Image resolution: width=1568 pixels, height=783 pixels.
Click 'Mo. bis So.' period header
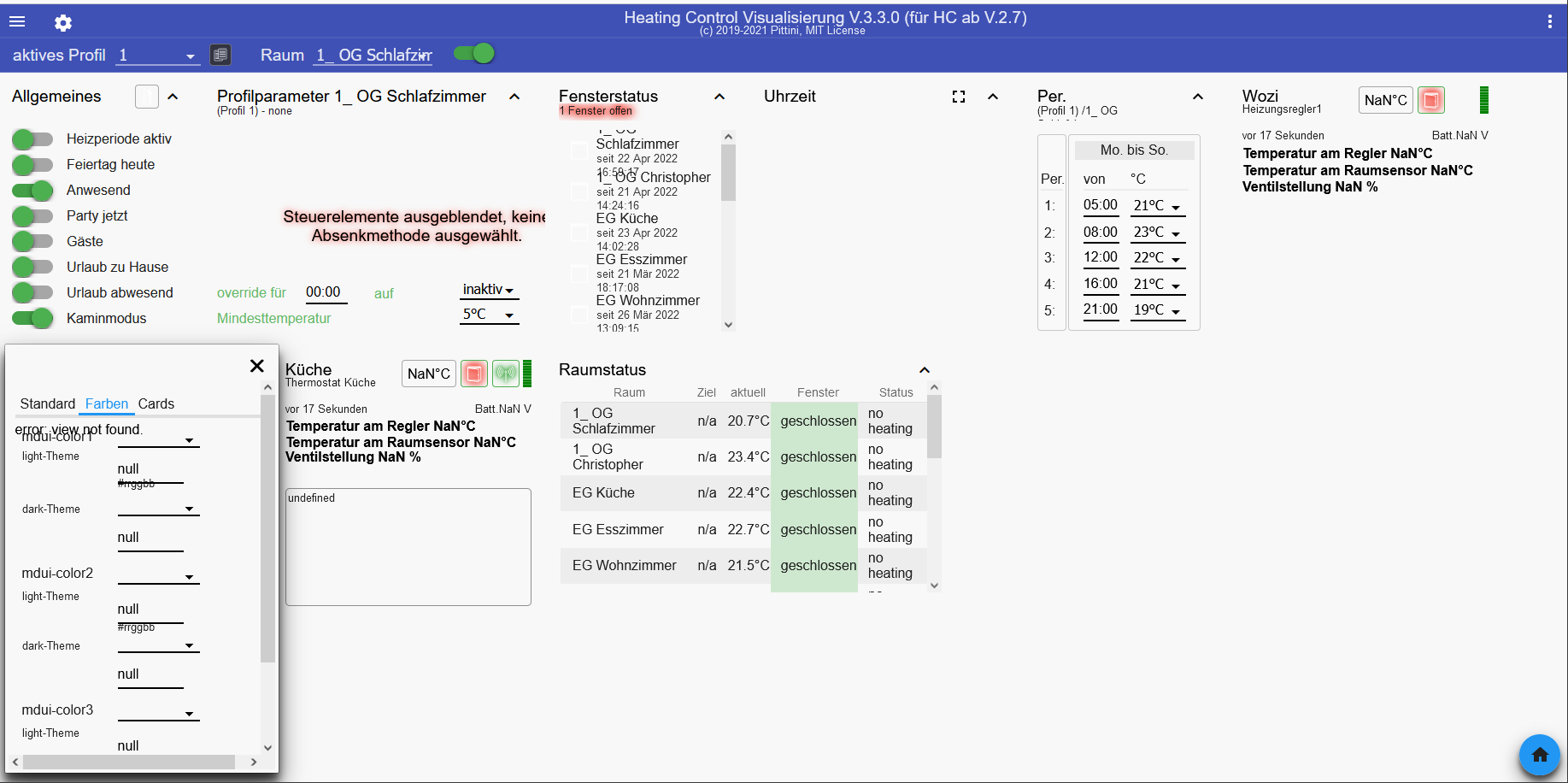coord(1134,150)
